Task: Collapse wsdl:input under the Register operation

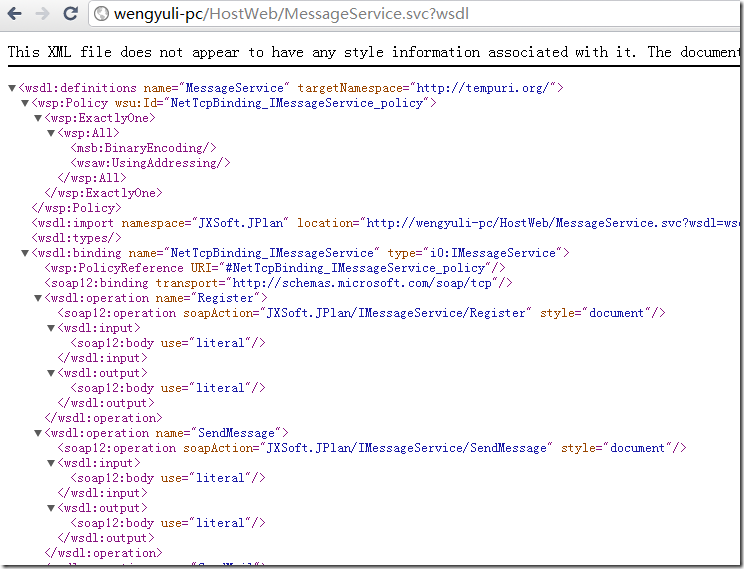Action: pyautogui.click(x=51, y=328)
